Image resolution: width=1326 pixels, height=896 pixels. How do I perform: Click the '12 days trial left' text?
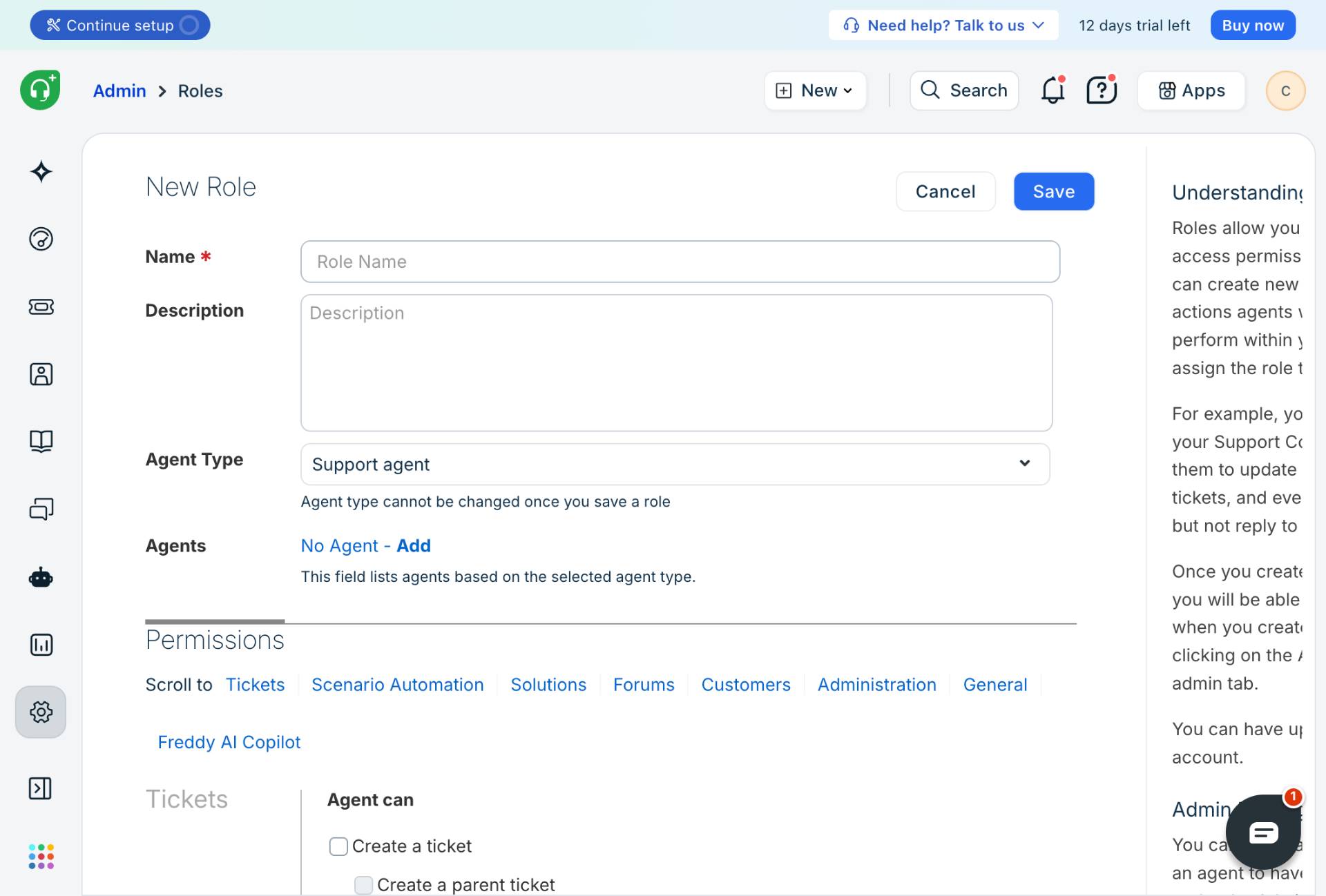point(1134,26)
